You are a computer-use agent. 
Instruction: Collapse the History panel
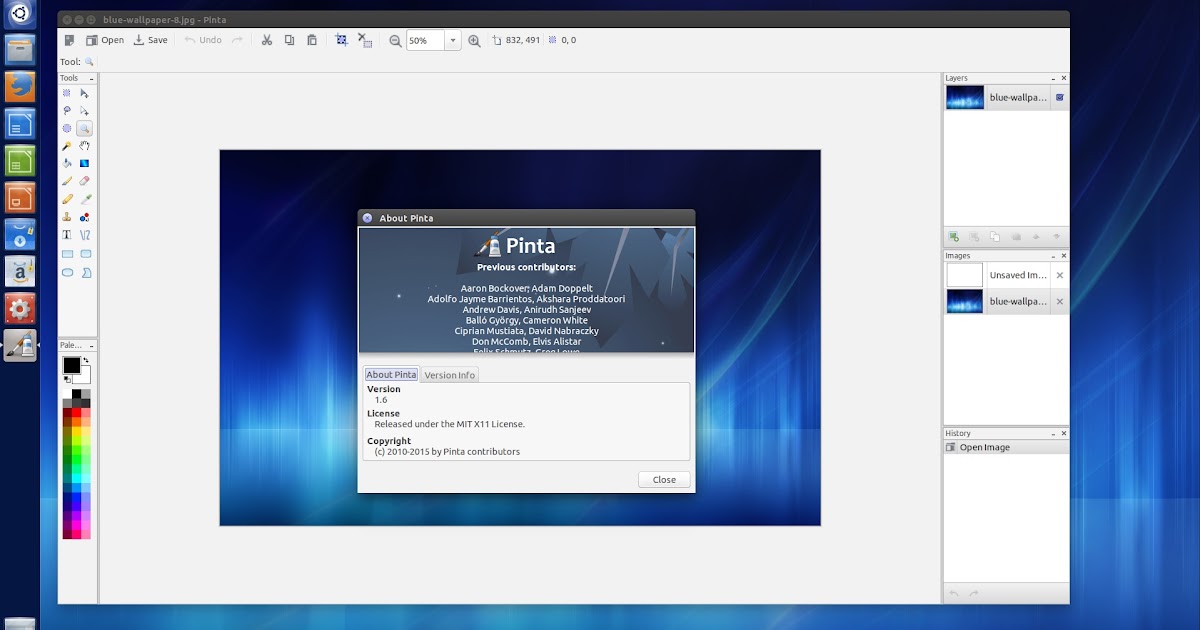1052,433
